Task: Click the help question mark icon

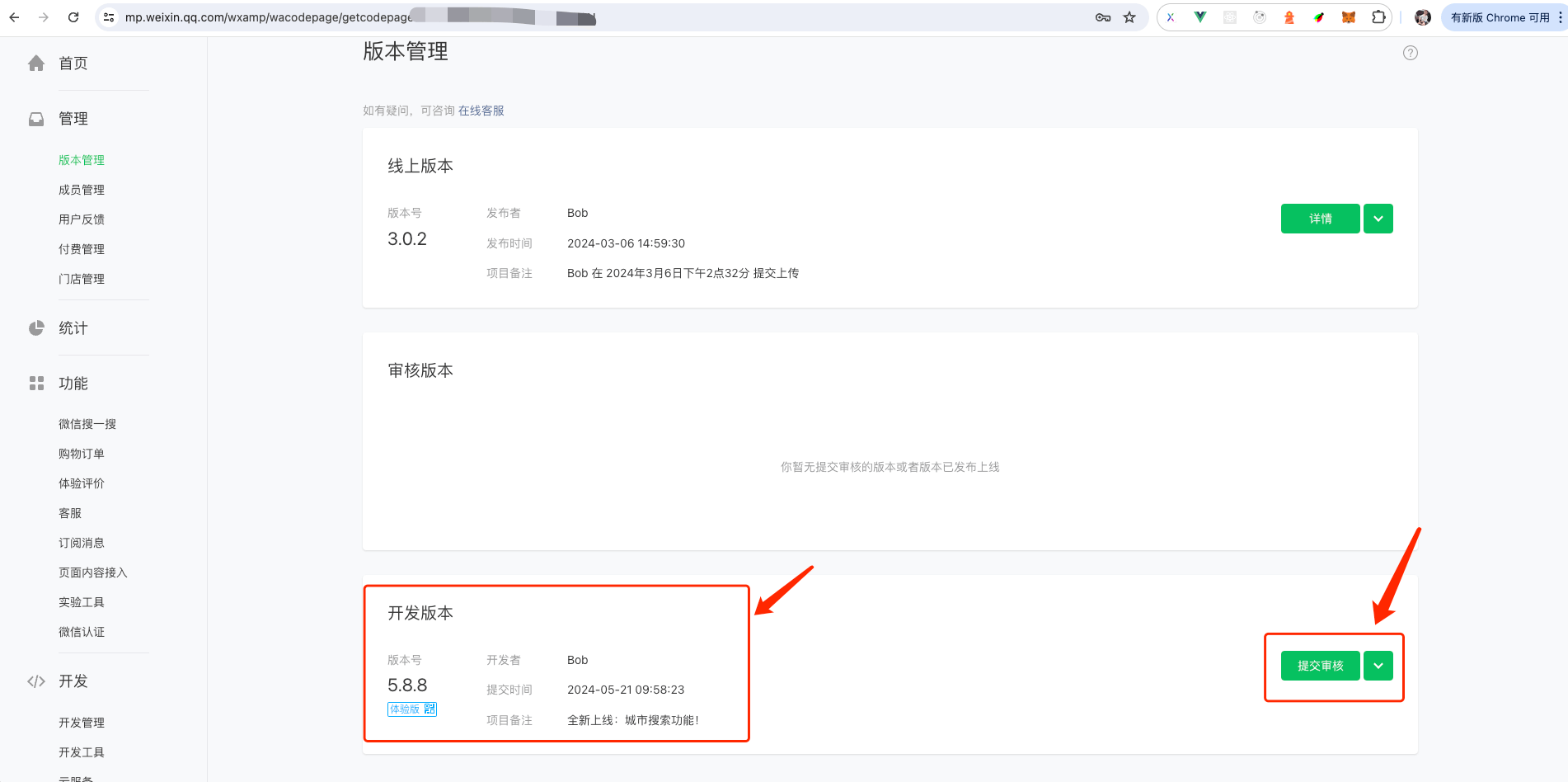Action: [x=1410, y=53]
